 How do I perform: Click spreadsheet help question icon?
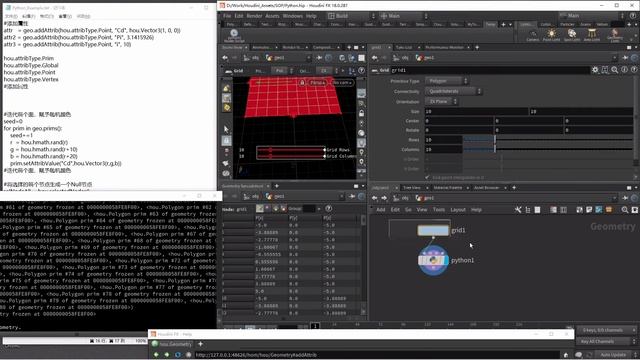[329, 209]
